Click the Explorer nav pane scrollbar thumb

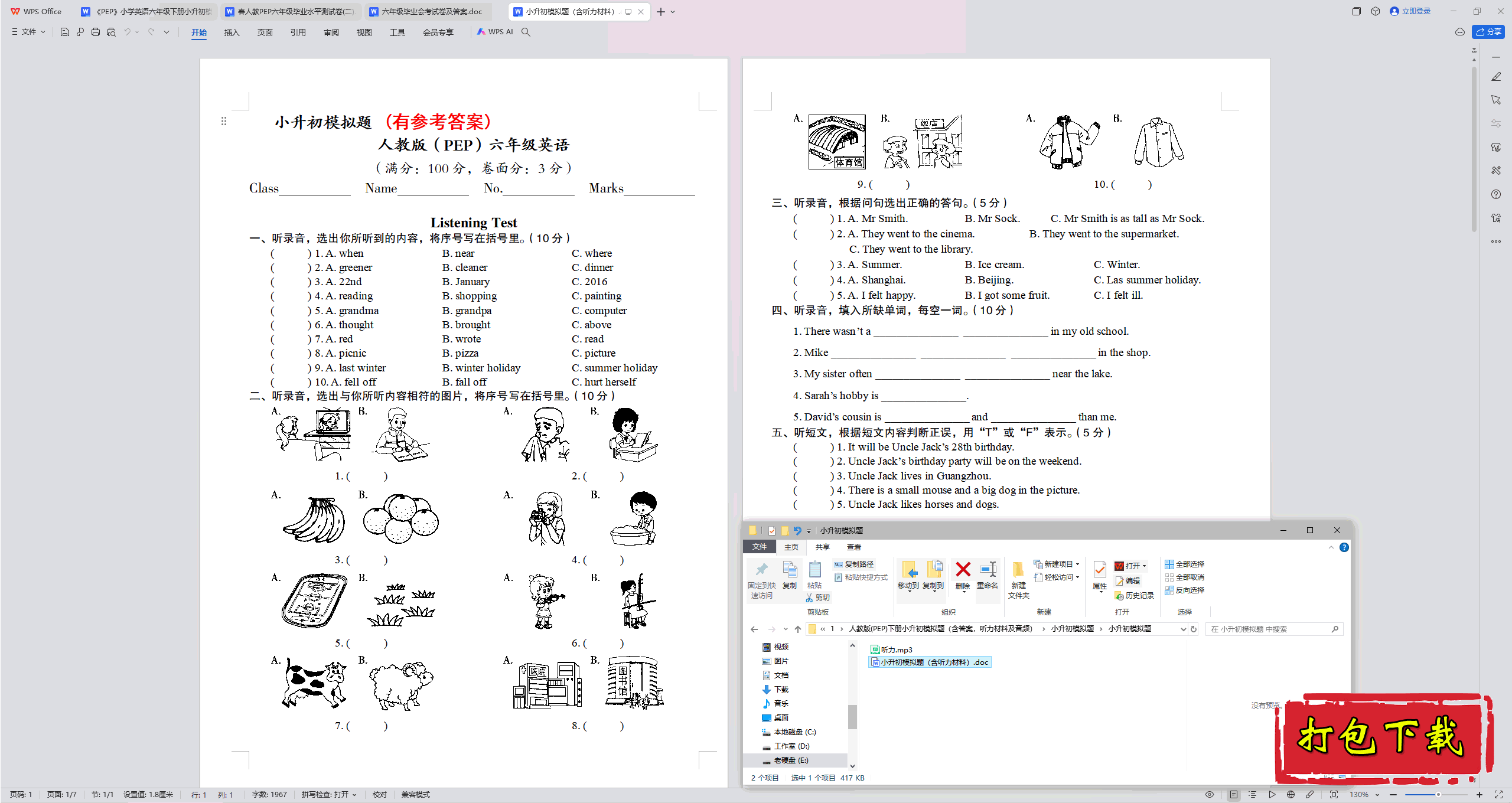pos(852,717)
